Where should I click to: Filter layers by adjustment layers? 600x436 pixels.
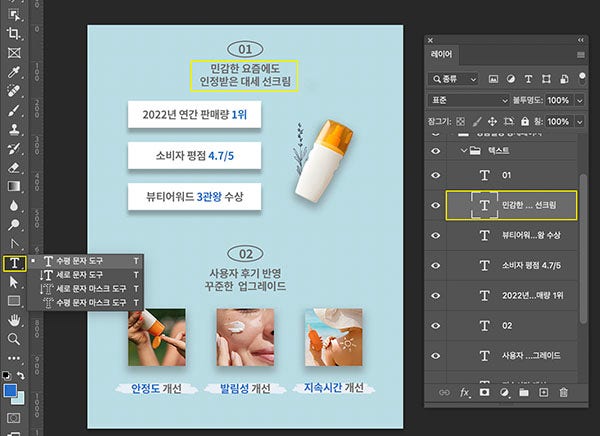tap(511, 79)
